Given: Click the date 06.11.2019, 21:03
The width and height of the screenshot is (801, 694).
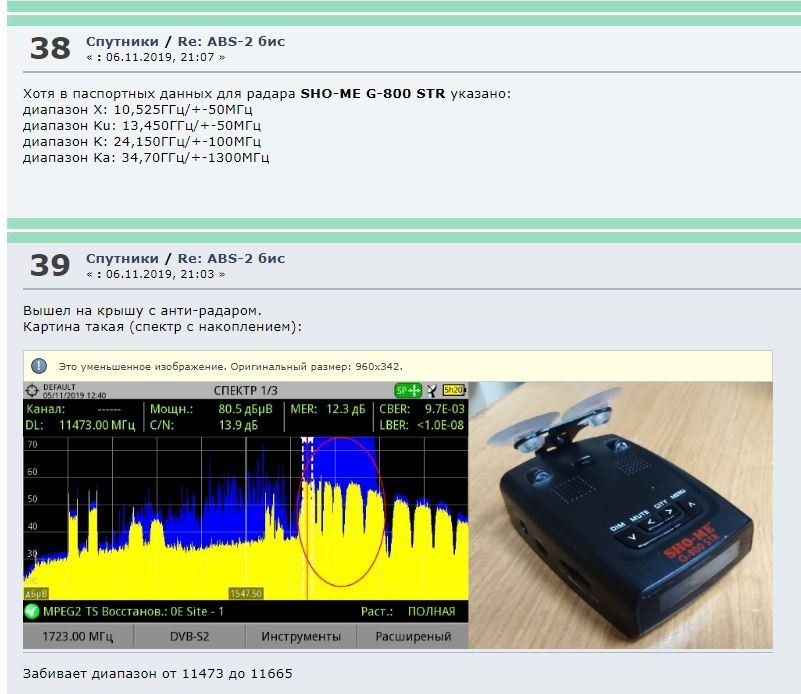Looking at the screenshot, I should [x=160, y=274].
